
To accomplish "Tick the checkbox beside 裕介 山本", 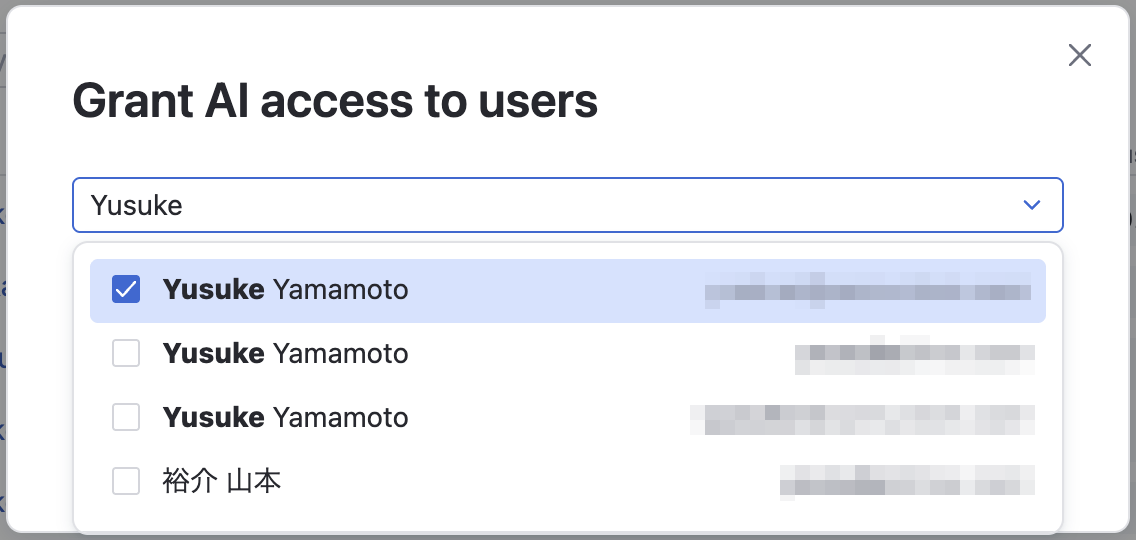I will [126, 481].
